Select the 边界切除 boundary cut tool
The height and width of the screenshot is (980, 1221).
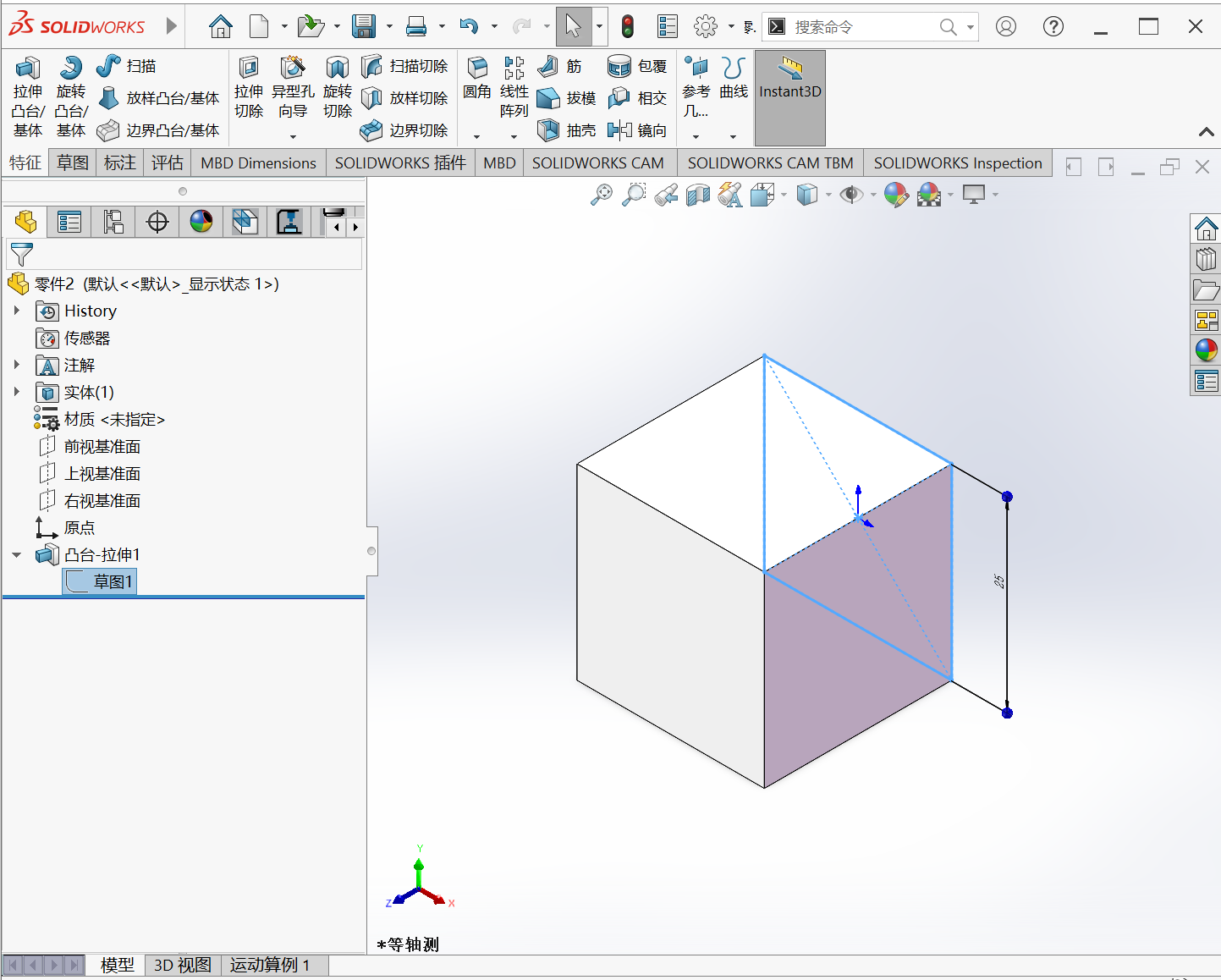[404, 130]
